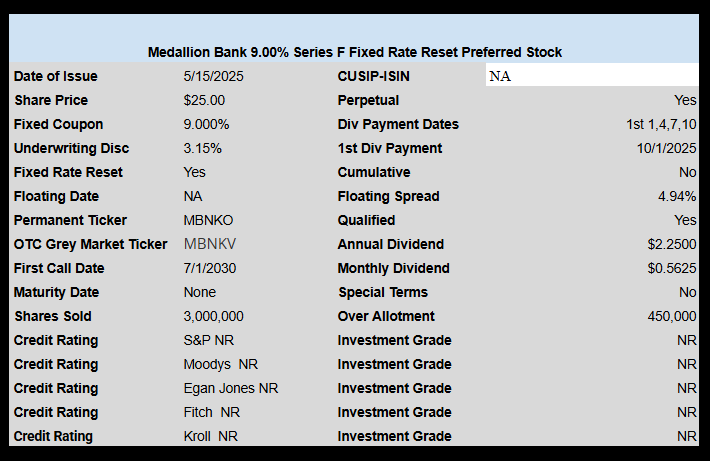Select the Monthly Dividend $0.5625 value
710x461 pixels.
pos(672,268)
